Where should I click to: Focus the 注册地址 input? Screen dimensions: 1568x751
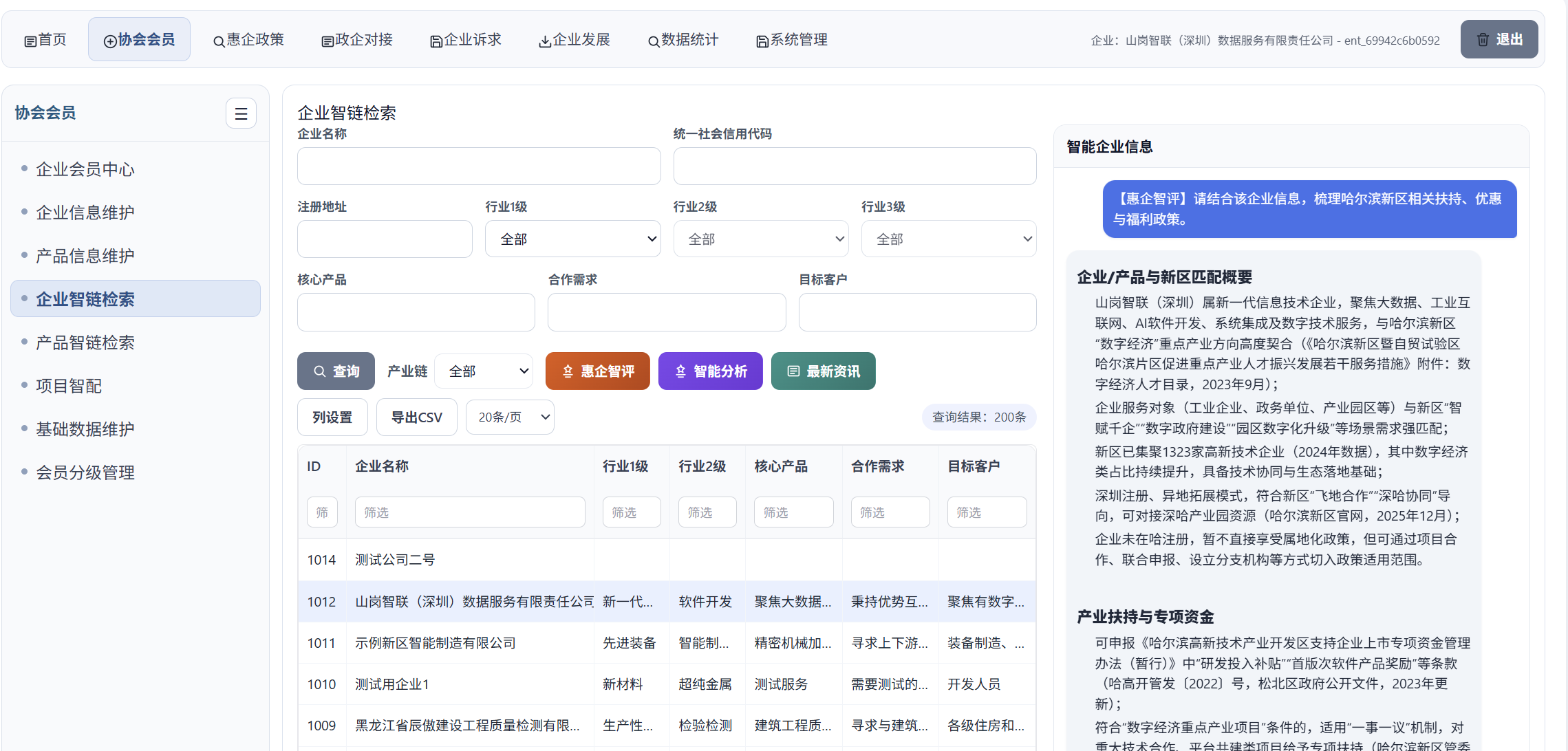click(x=385, y=239)
